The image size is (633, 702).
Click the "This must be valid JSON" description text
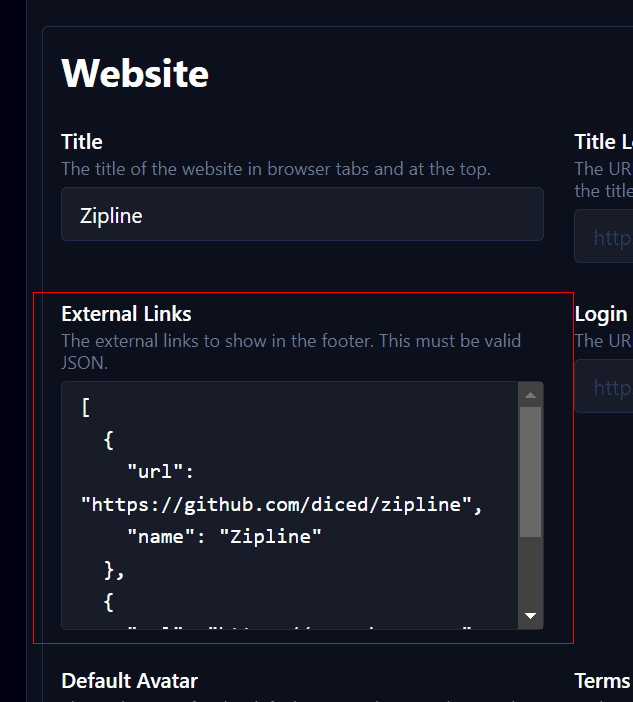(291, 352)
